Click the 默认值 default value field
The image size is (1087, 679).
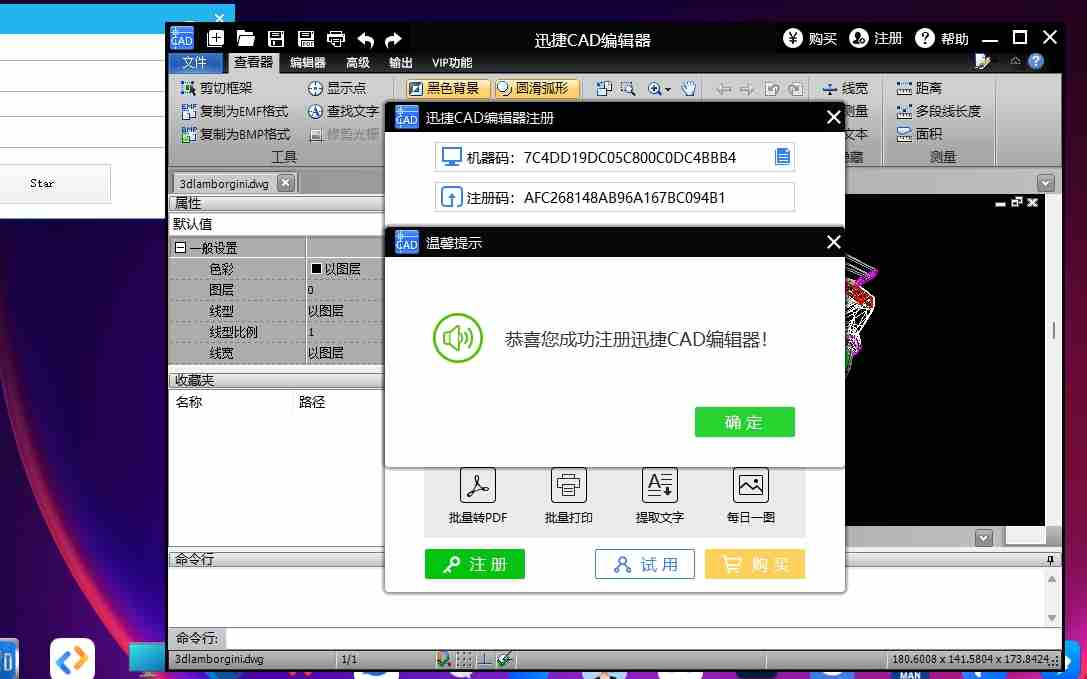[276, 224]
